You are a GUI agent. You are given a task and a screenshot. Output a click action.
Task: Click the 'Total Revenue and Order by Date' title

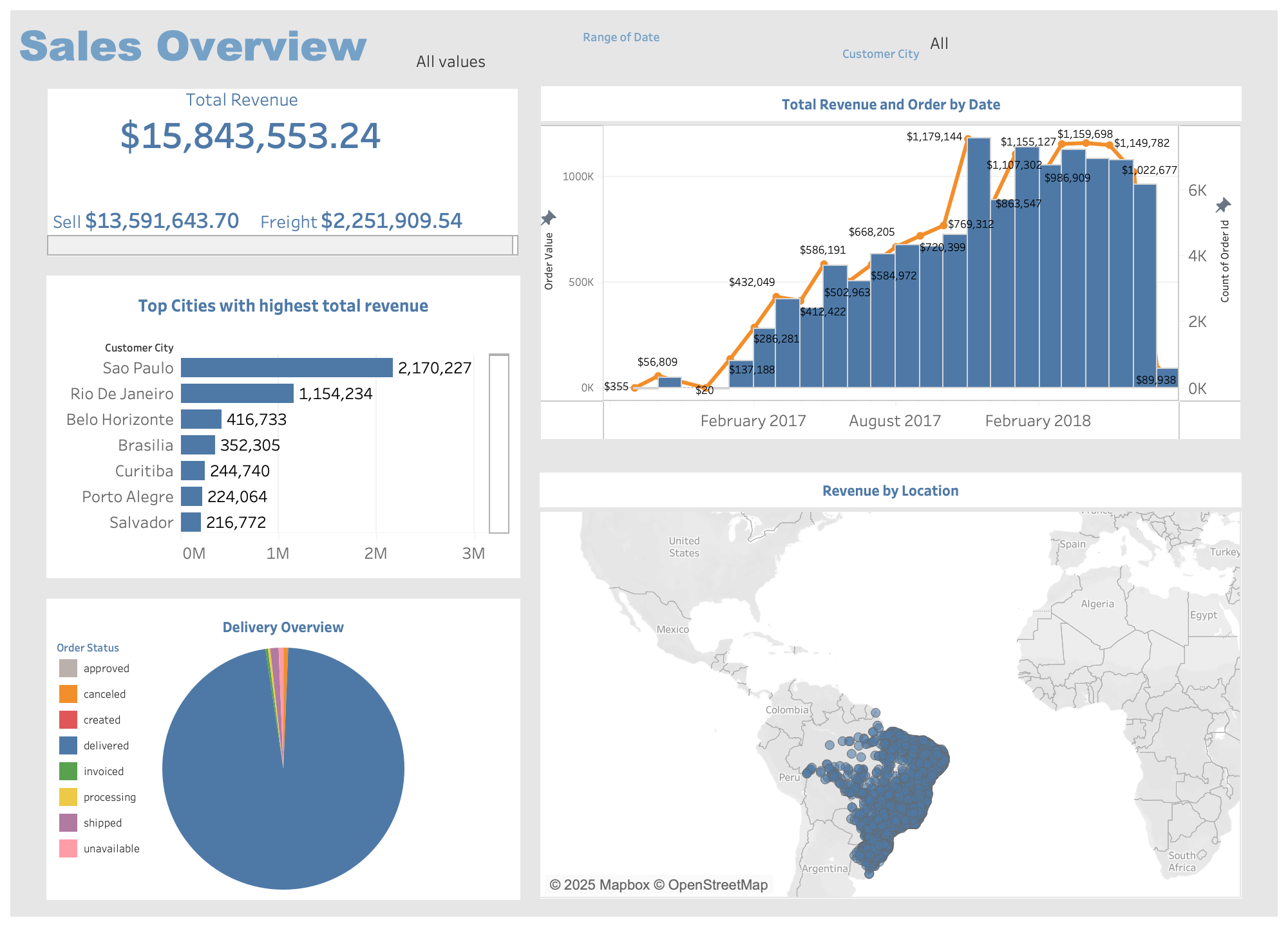pyautogui.click(x=891, y=104)
